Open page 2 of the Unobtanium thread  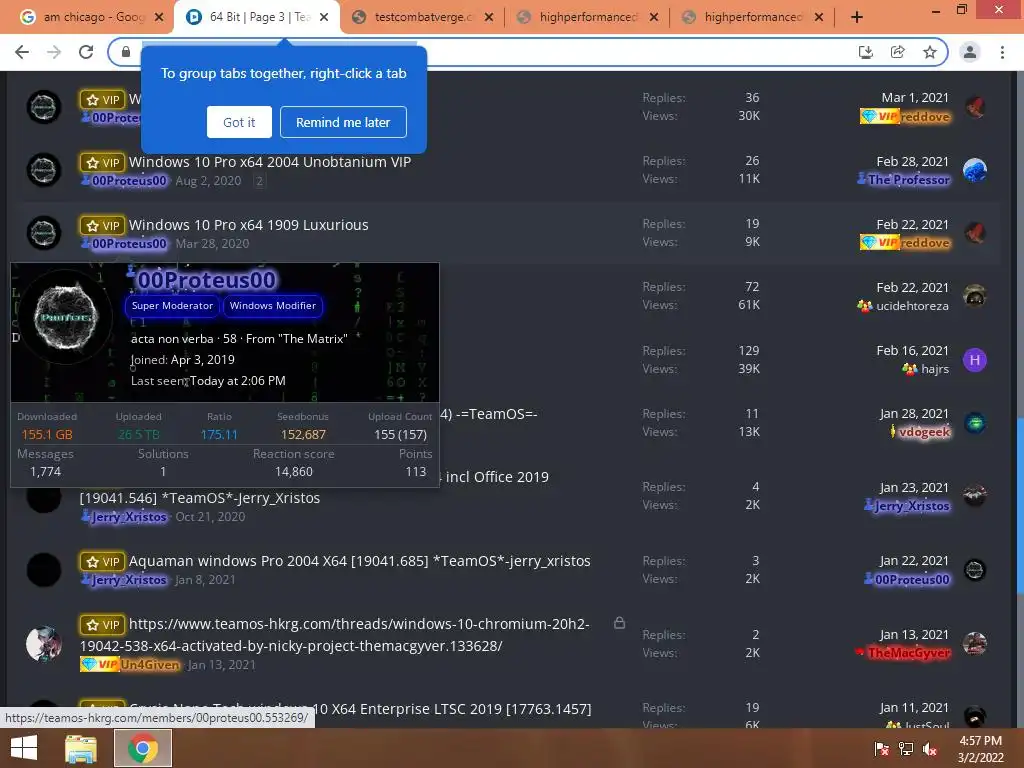tap(259, 181)
